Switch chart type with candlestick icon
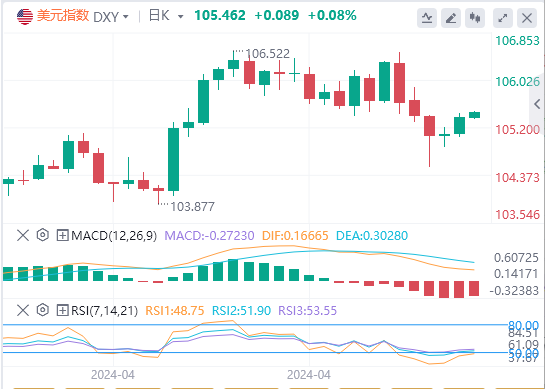The height and width of the screenshot is (389, 545). [475, 18]
